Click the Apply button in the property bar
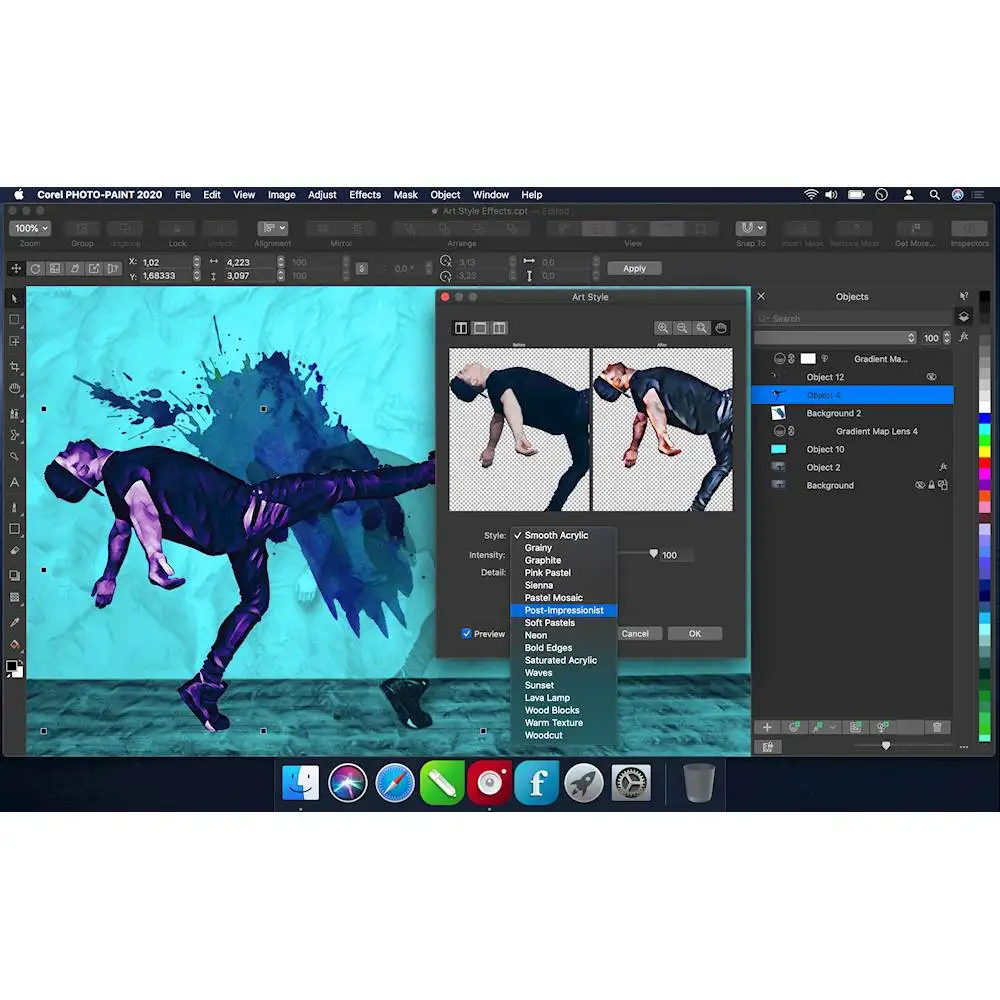Viewport: 1000px width, 1000px height. pos(634,268)
